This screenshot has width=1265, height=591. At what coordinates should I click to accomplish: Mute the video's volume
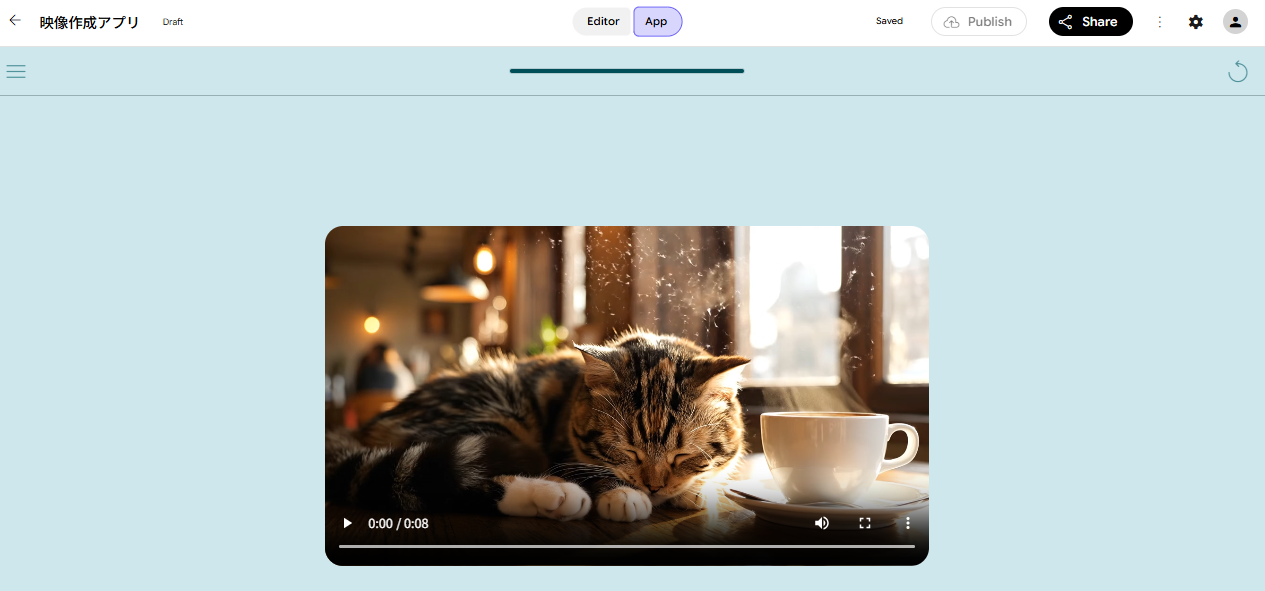822,523
